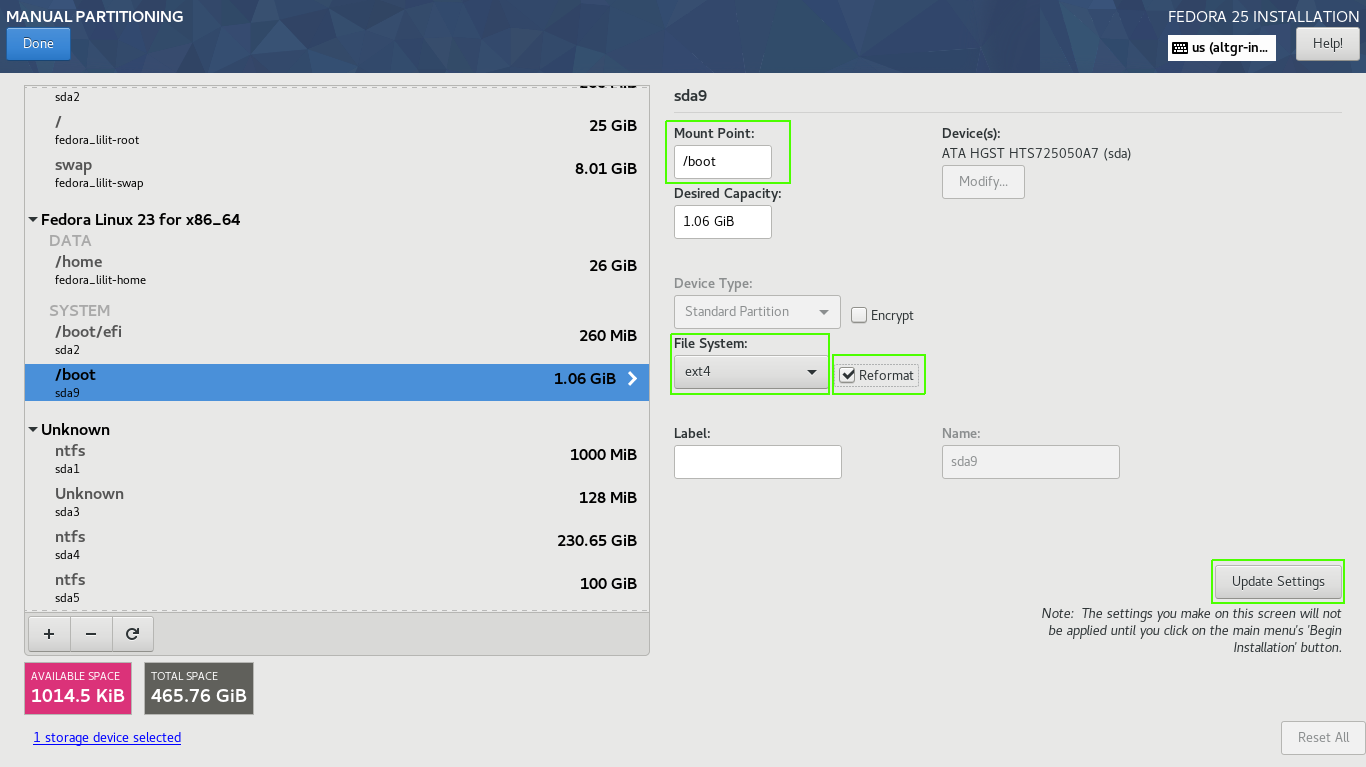Select the /home fedora_lilit-home partition
The image size is (1366, 767).
coord(337,270)
